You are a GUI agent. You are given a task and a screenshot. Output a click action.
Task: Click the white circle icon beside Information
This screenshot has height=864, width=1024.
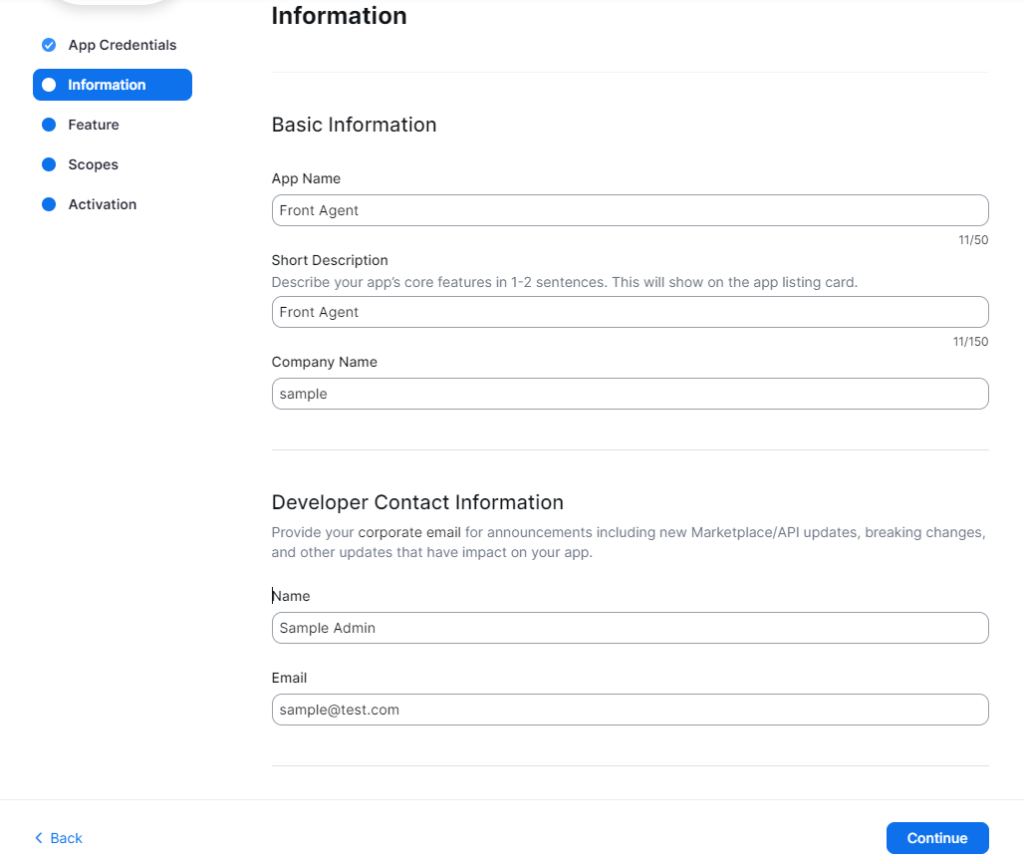48,85
